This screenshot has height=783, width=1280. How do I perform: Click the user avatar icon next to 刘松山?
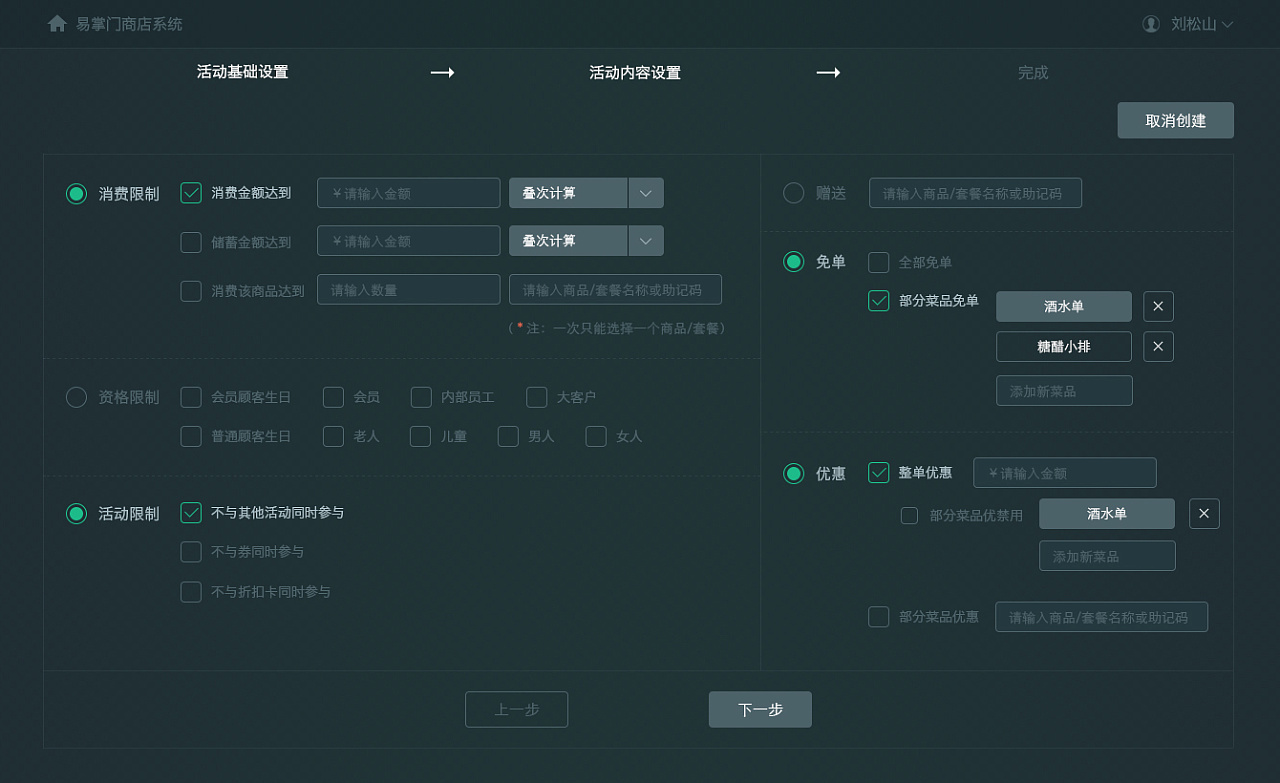pos(1151,23)
